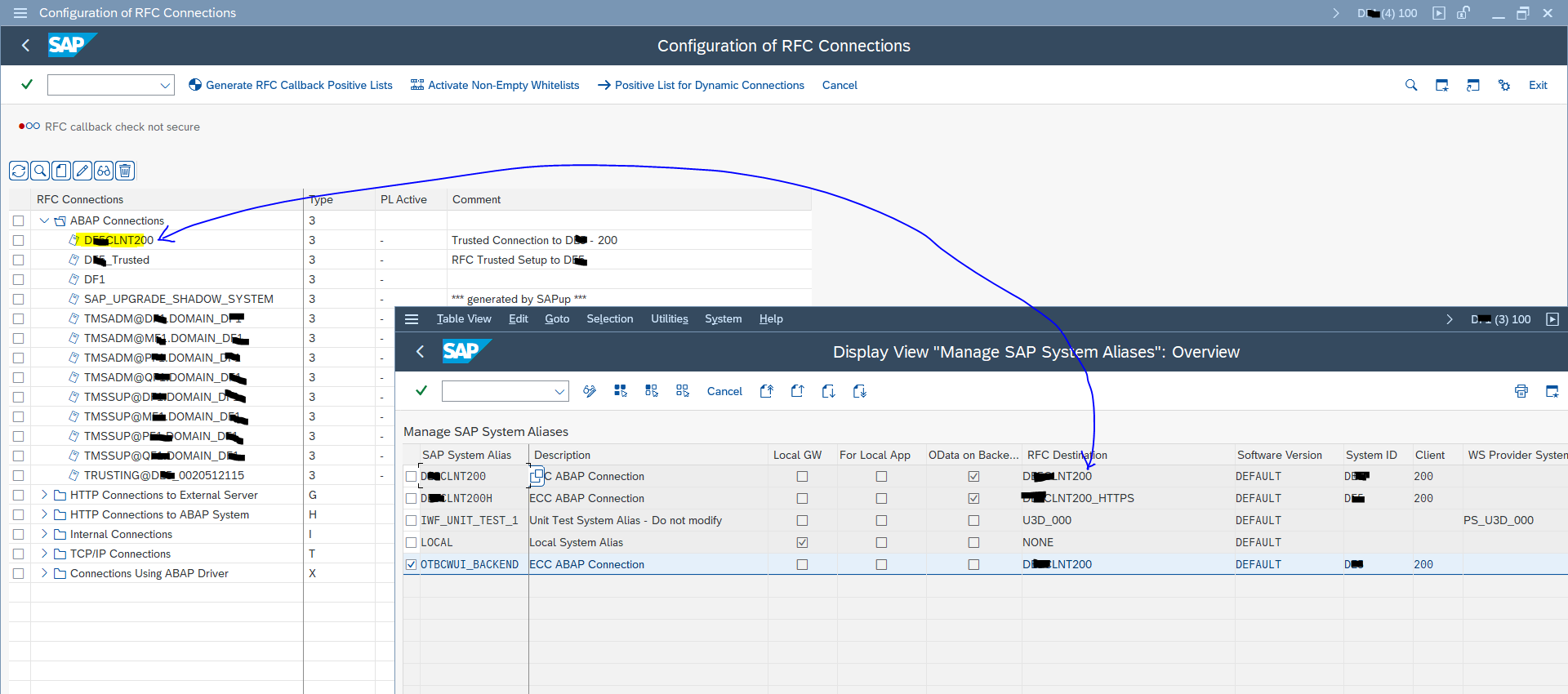This screenshot has height=694, width=1568.
Task: Tick the checkbox beside the DF1 row
Action: [18, 279]
